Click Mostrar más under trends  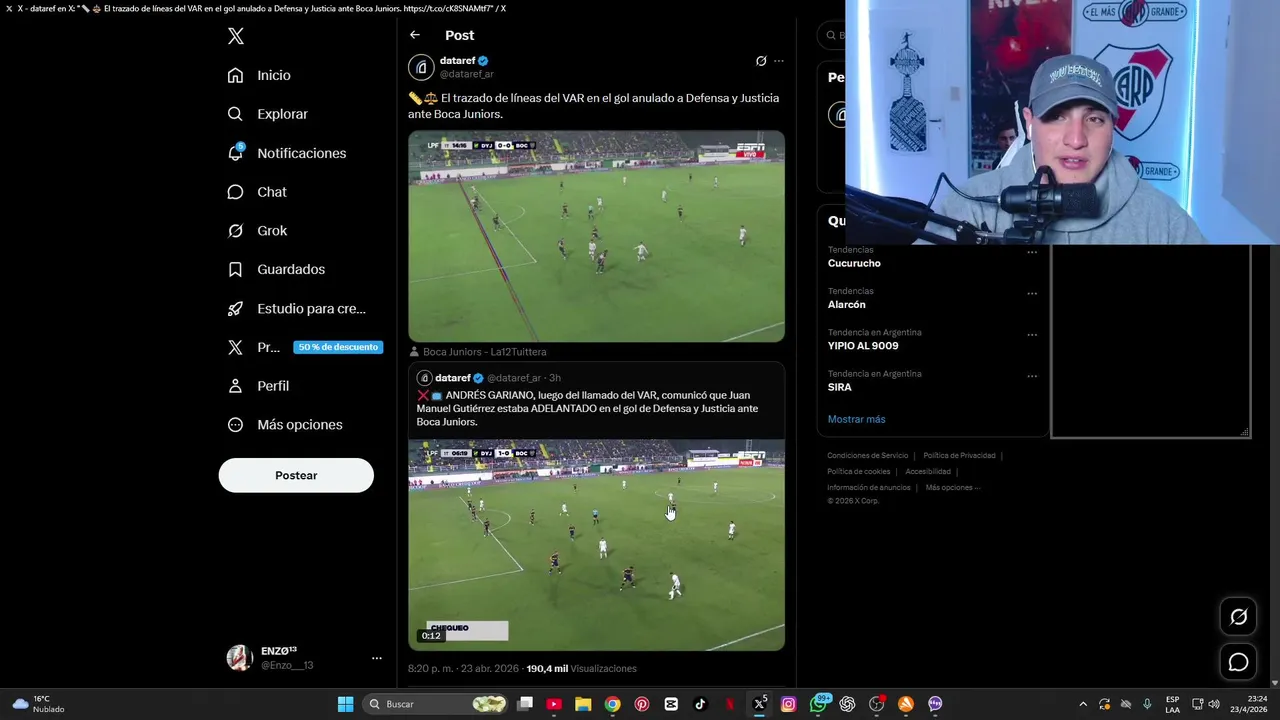click(x=856, y=419)
